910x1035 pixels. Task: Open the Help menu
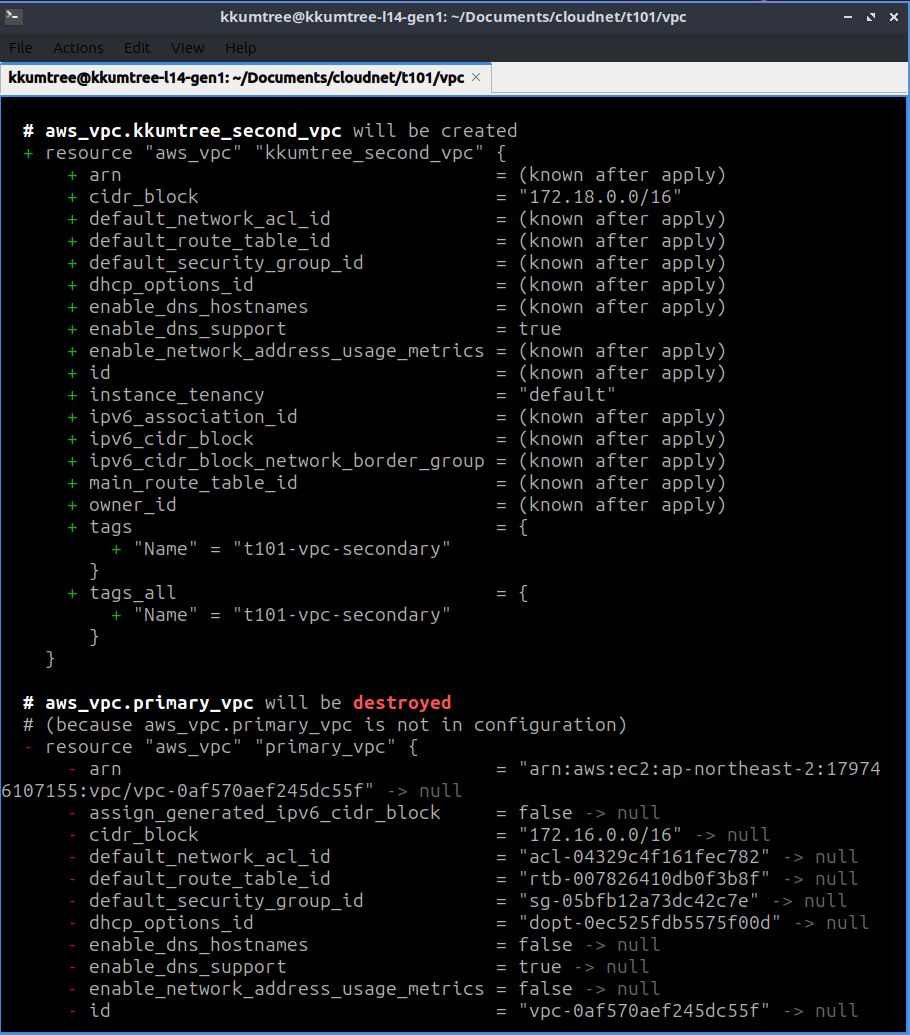point(240,48)
